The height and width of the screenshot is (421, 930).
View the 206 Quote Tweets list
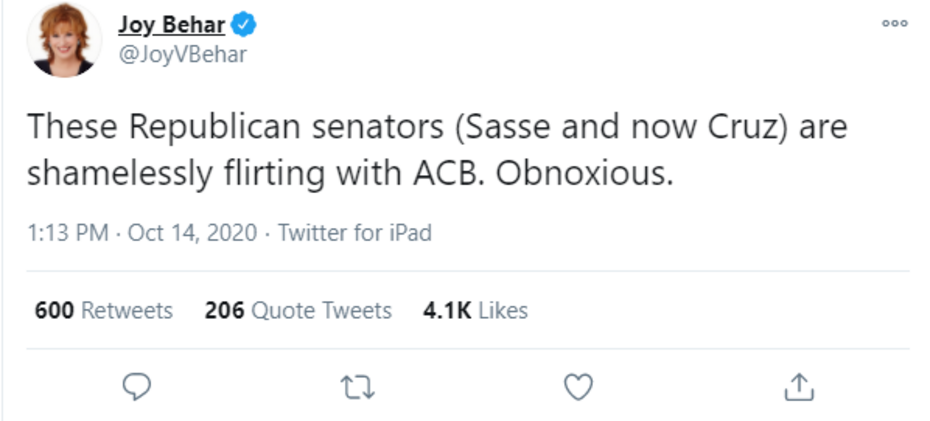[x=298, y=310]
